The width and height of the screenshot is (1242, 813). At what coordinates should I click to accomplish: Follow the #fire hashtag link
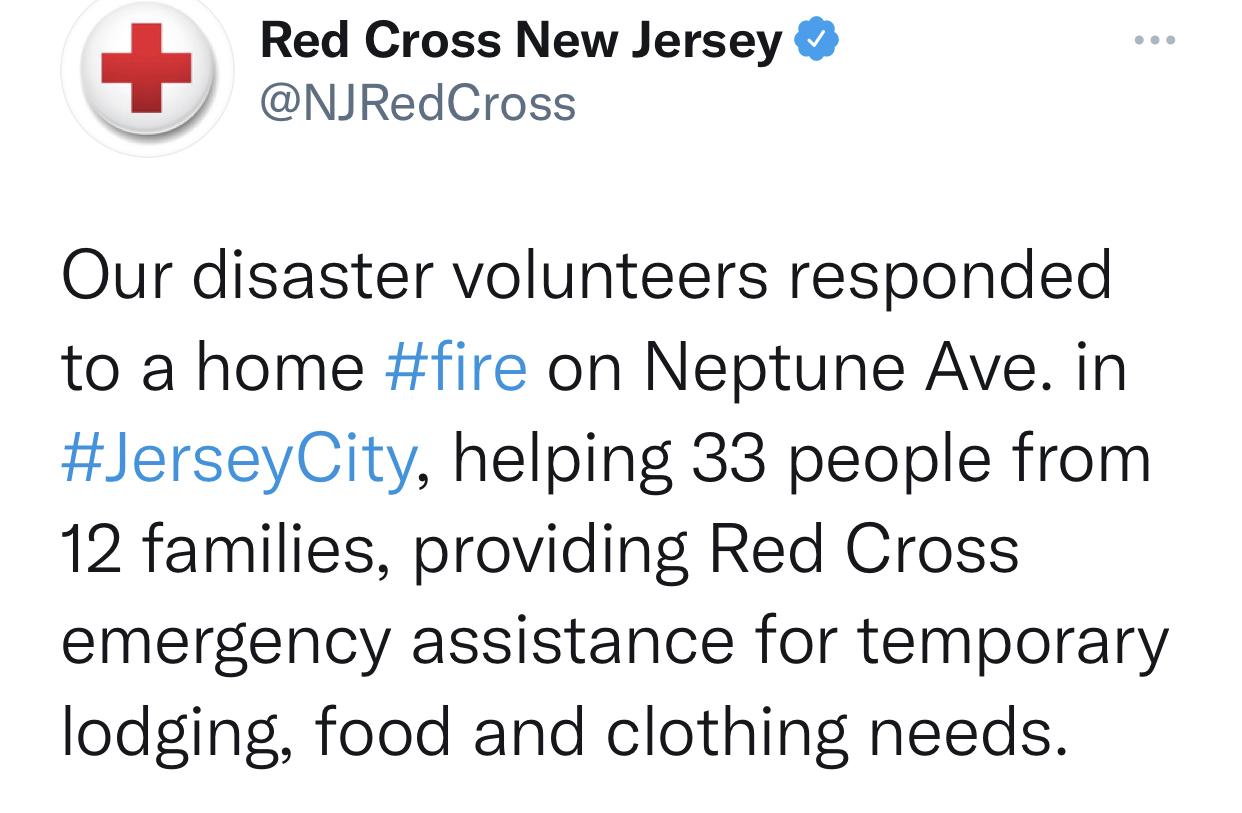(455, 366)
